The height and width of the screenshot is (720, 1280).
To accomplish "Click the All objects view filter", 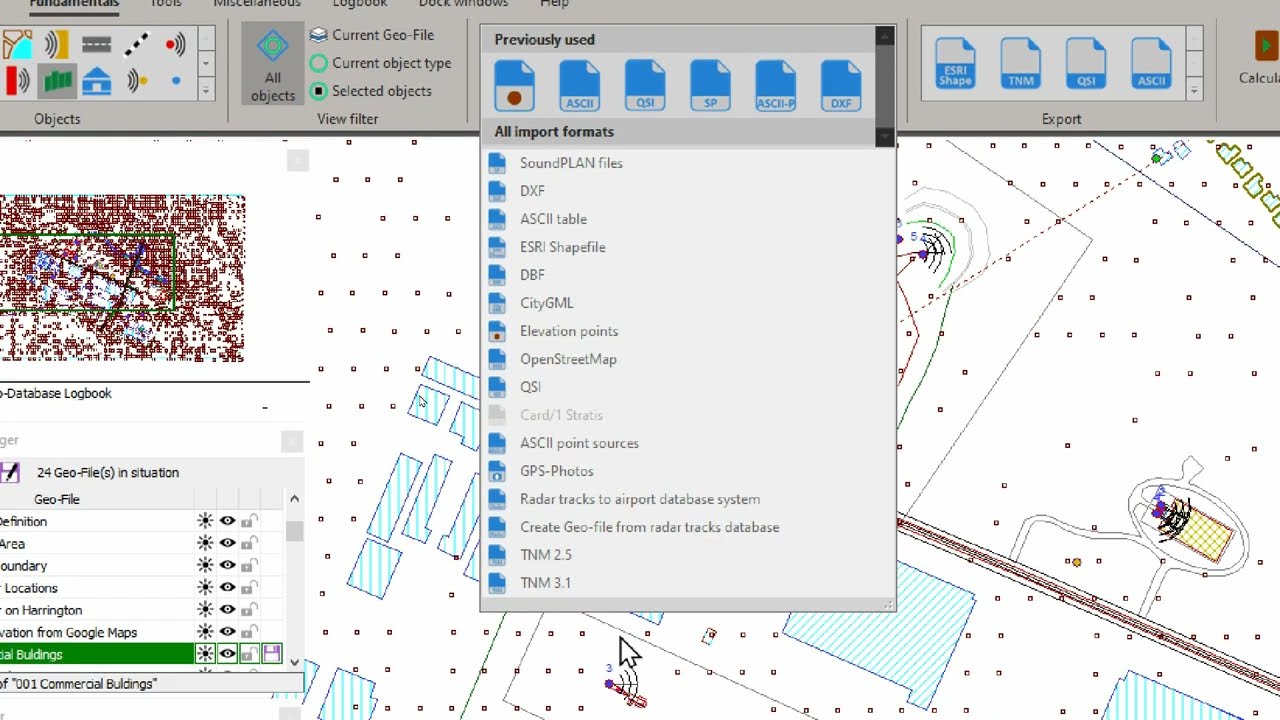I will click(272, 65).
